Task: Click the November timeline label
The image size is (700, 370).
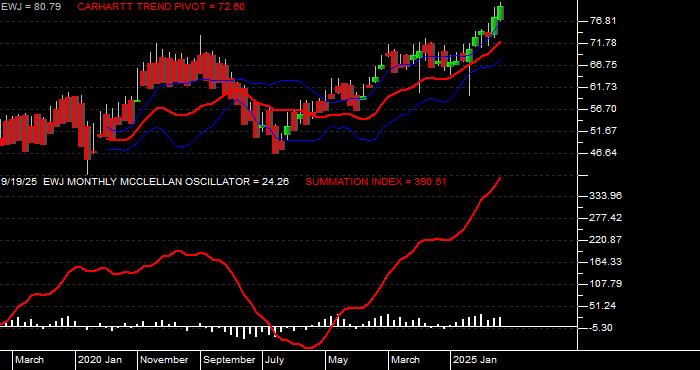Action: (x=164, y=360)
